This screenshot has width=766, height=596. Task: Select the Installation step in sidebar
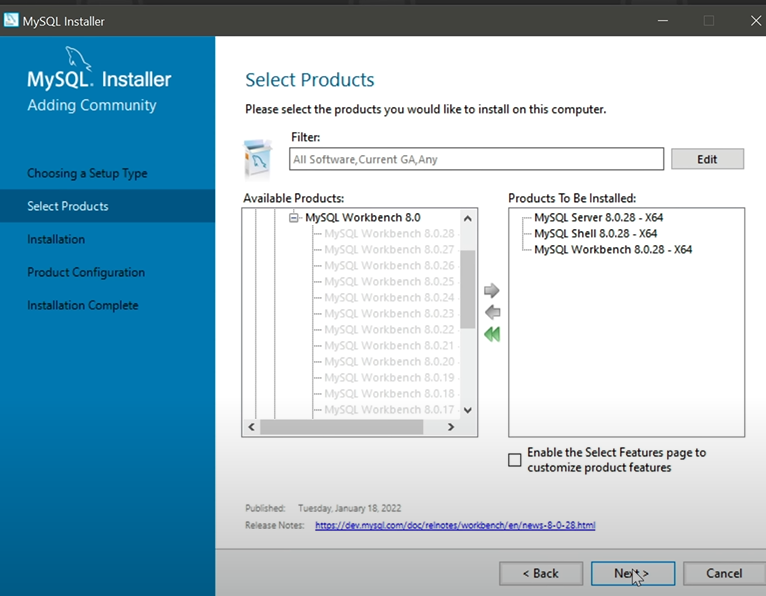tap(56, 239)
